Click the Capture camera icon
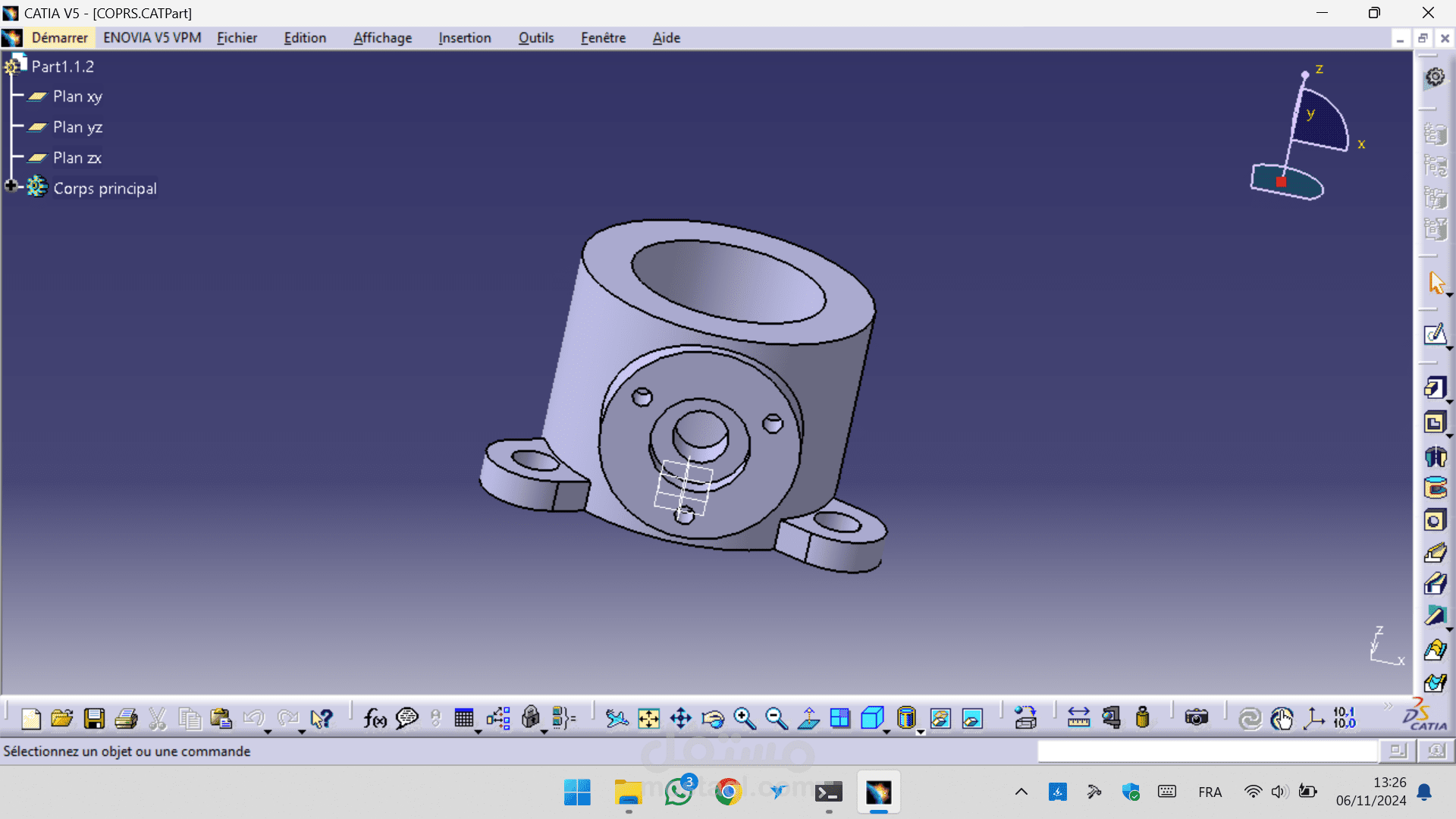 click(x=1196, y=717)
